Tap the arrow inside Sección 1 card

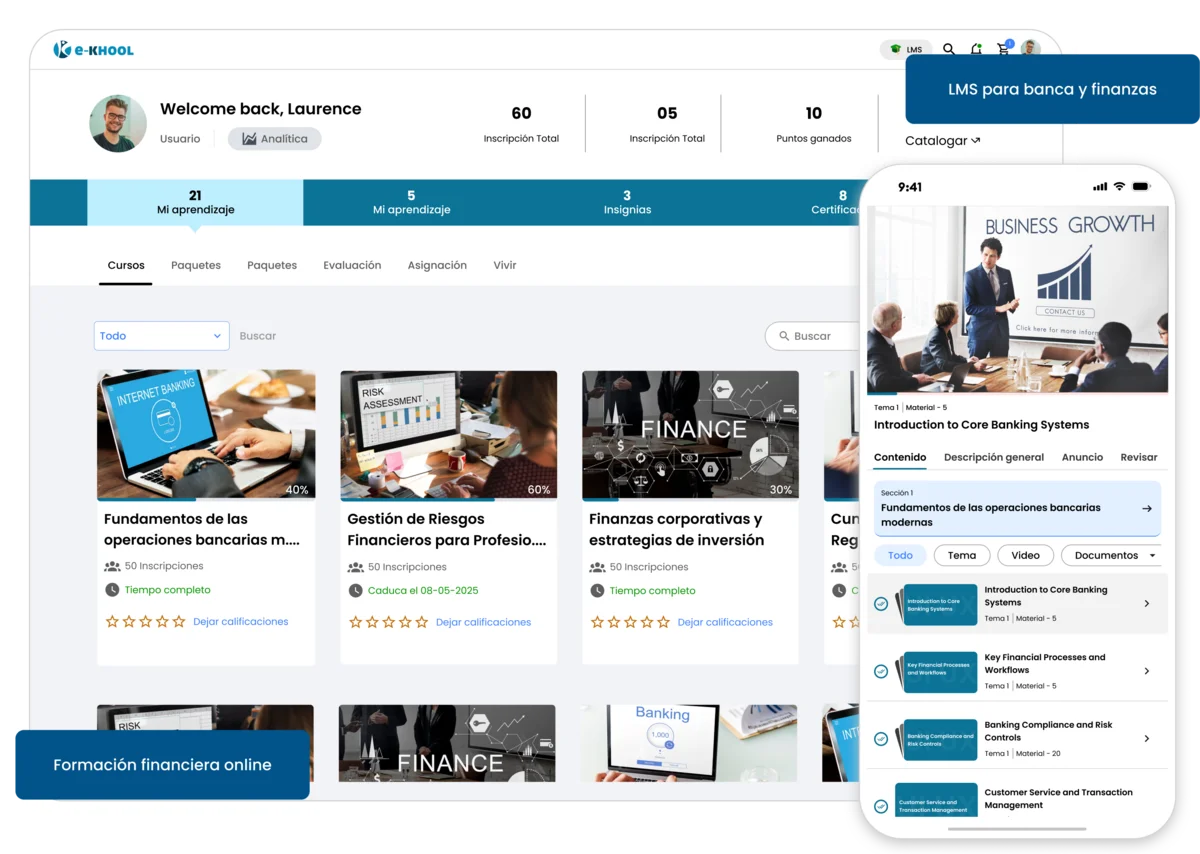[1145, 508]
